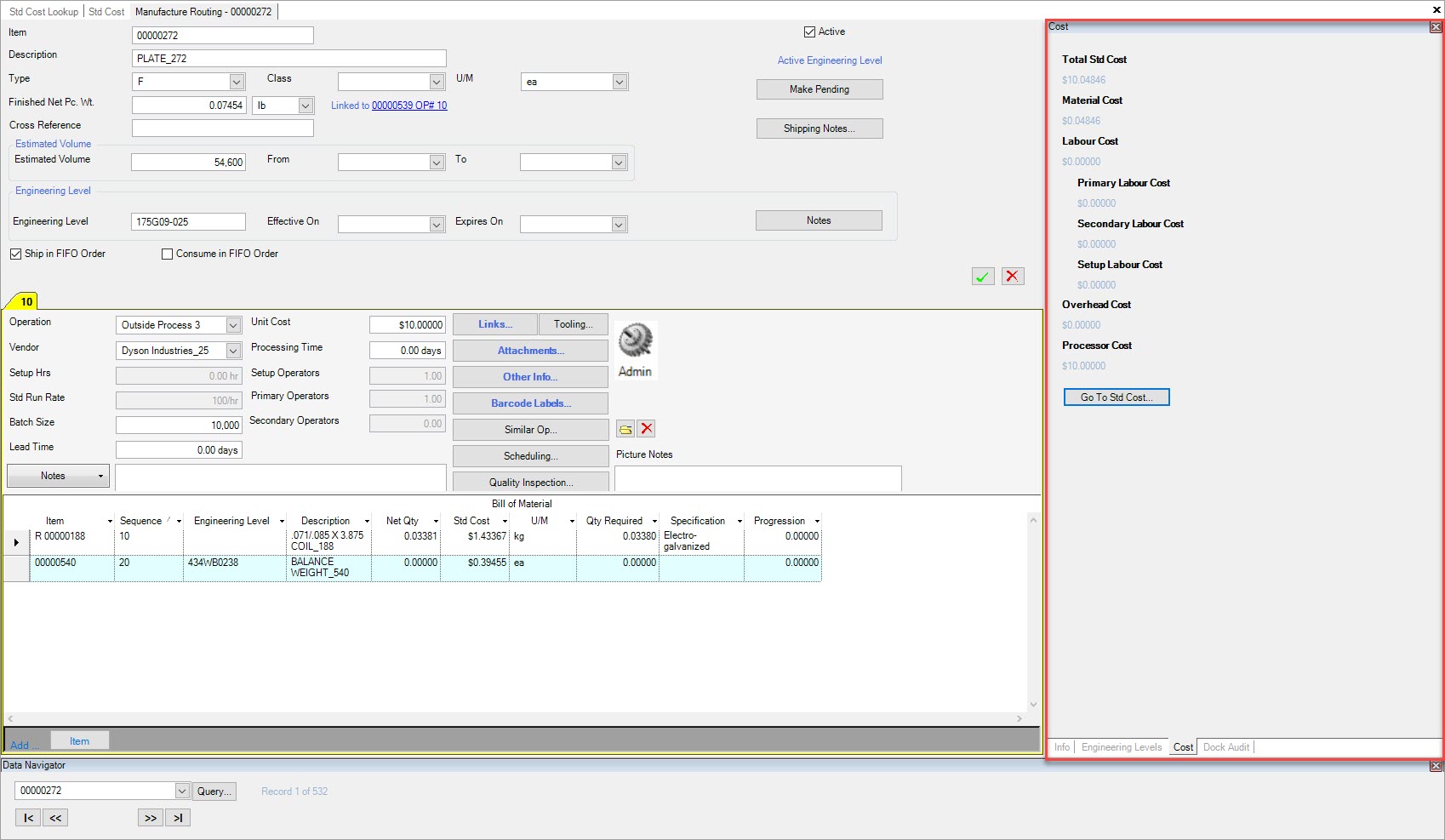Toggle Ship in FIFO Order checkbox
The image size is (1445, 840).
tap(15, 254)
